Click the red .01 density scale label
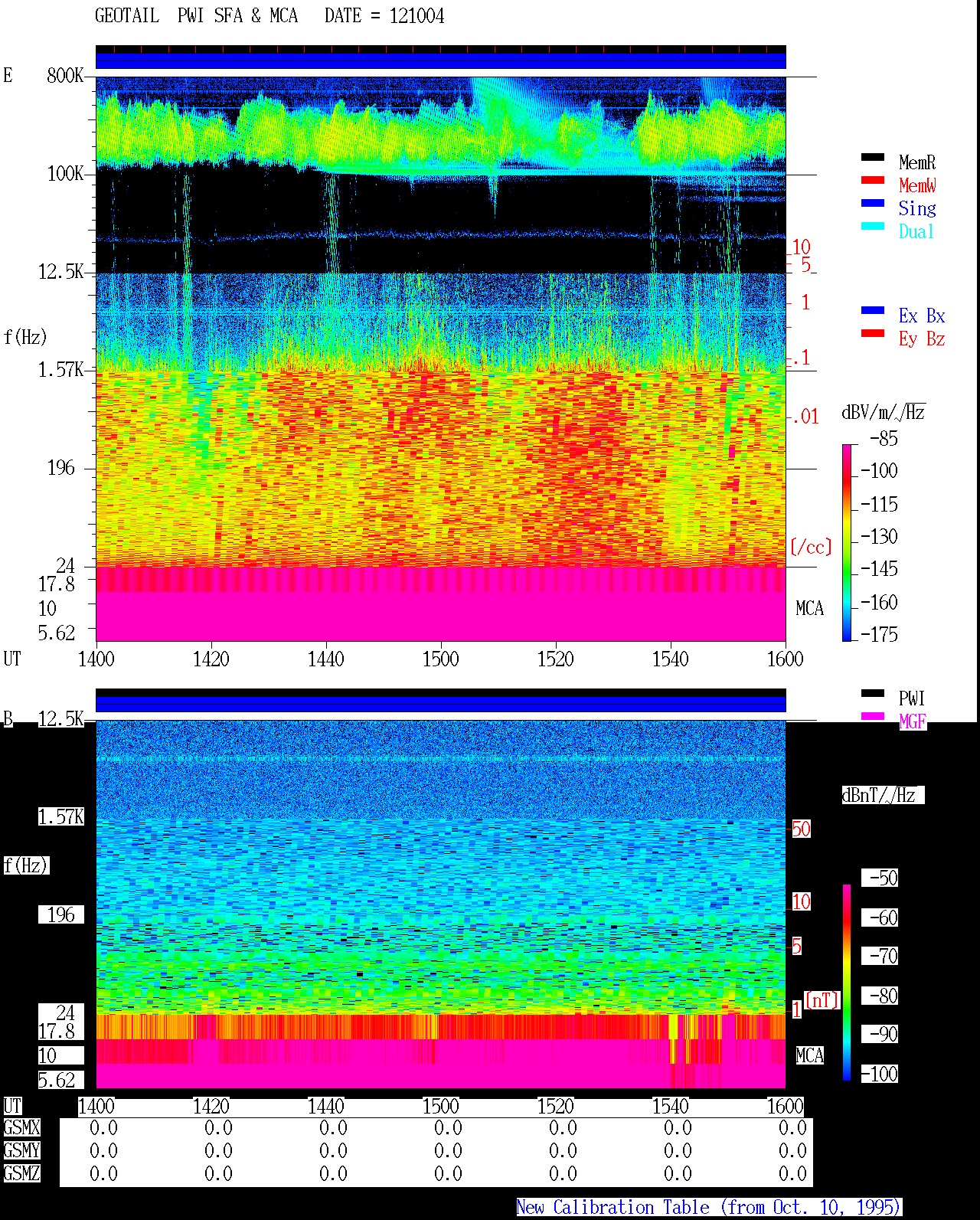The height and width of the screenshot is (1220, 980). click(805, 417)
